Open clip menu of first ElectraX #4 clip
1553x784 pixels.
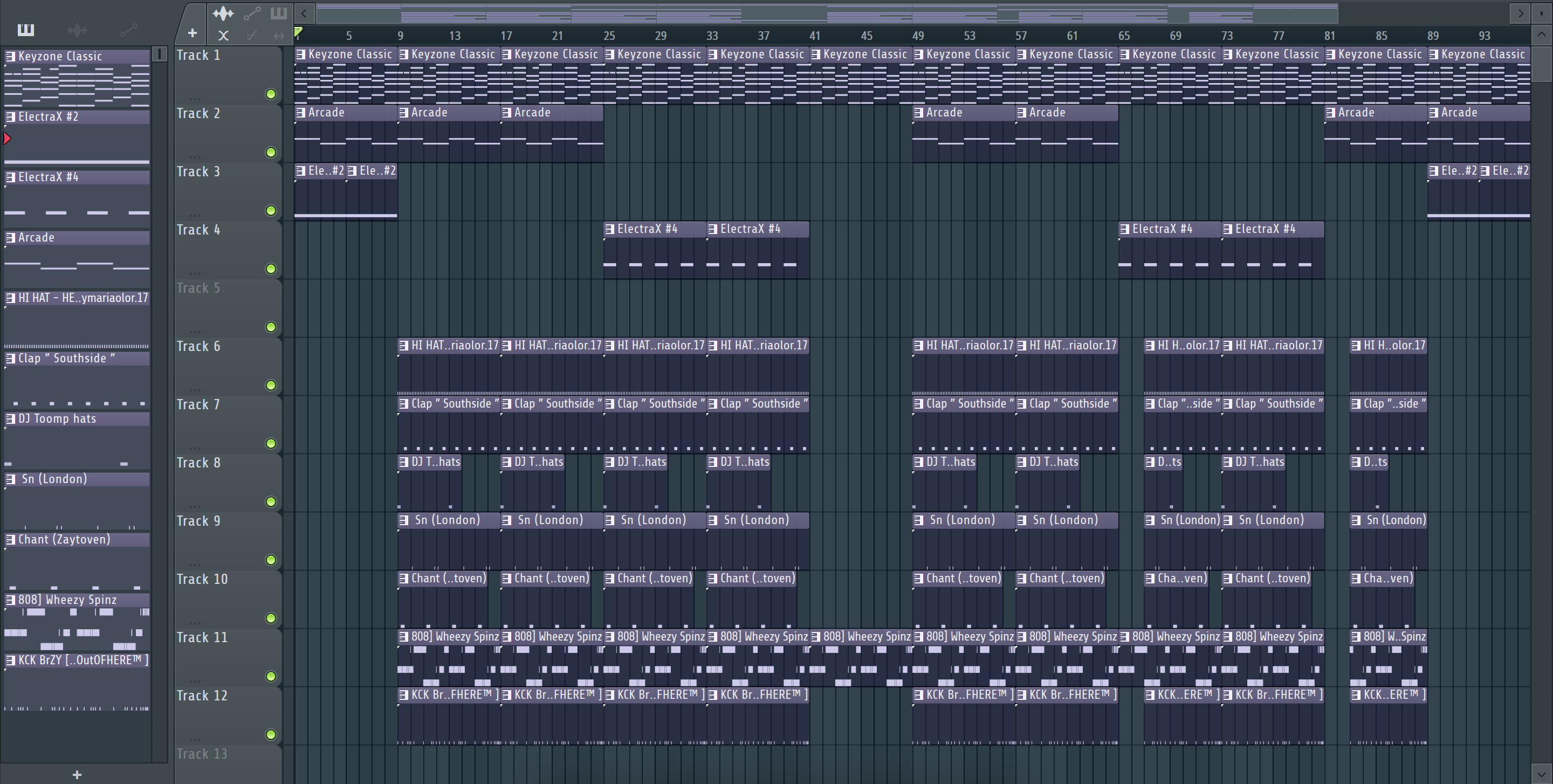tap(609, 229)
